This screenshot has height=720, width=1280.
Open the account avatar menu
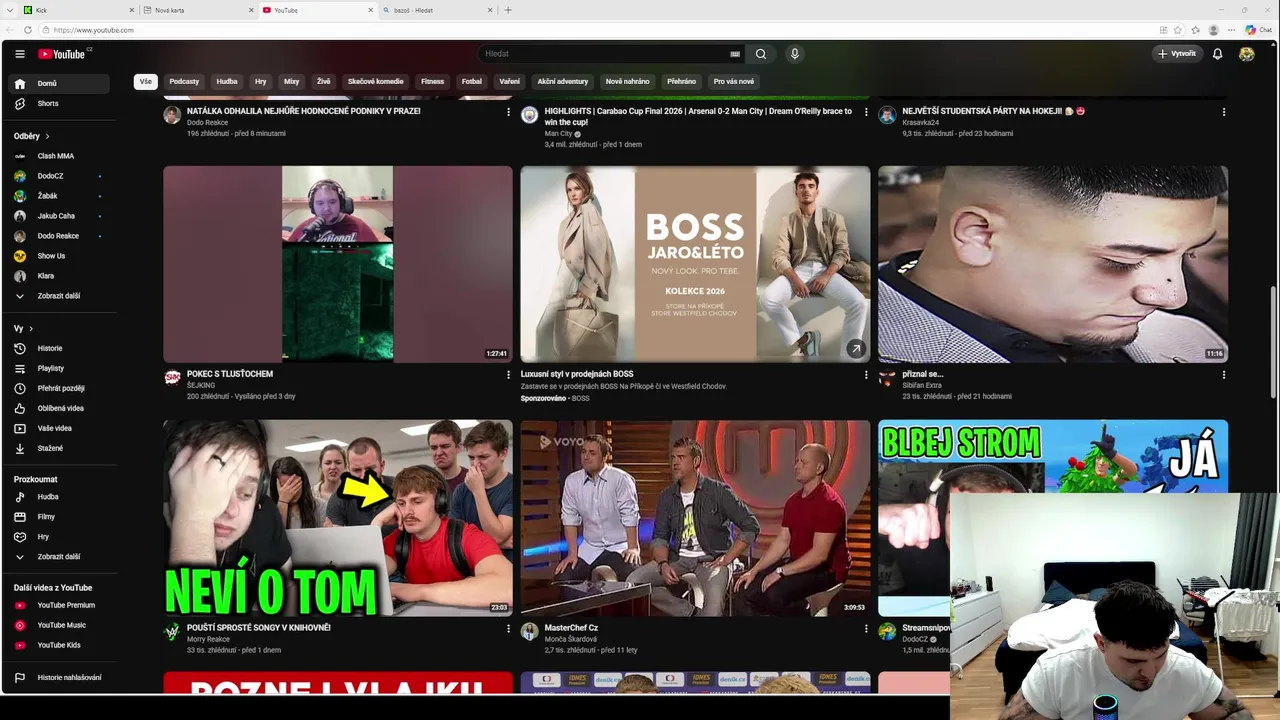pyautogui.click(x=1246, y=54)
